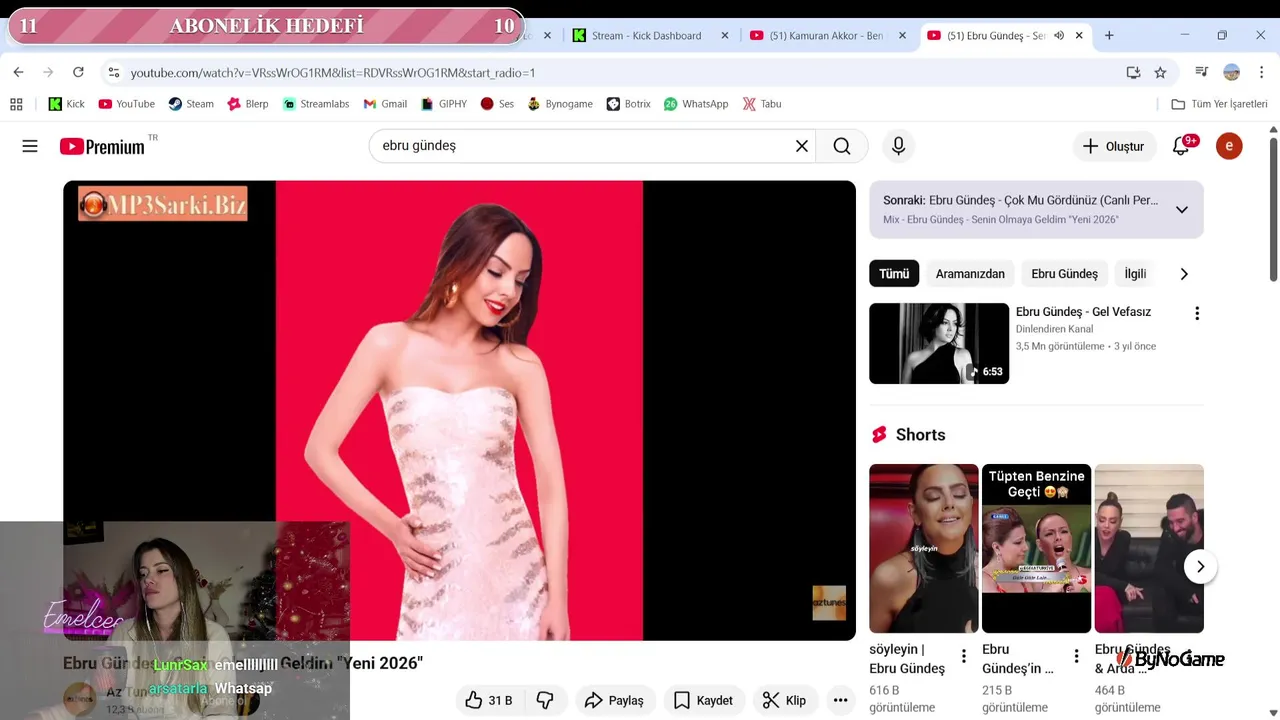Go to YouTube Premium home logo

coord(102,147)
